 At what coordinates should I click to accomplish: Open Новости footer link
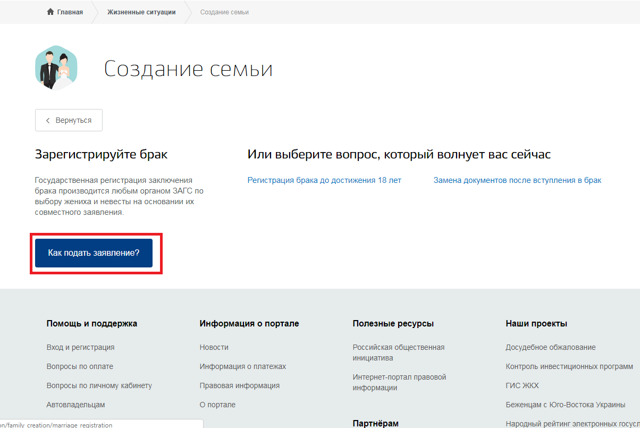pyautogui.click(x=214, y=347)
